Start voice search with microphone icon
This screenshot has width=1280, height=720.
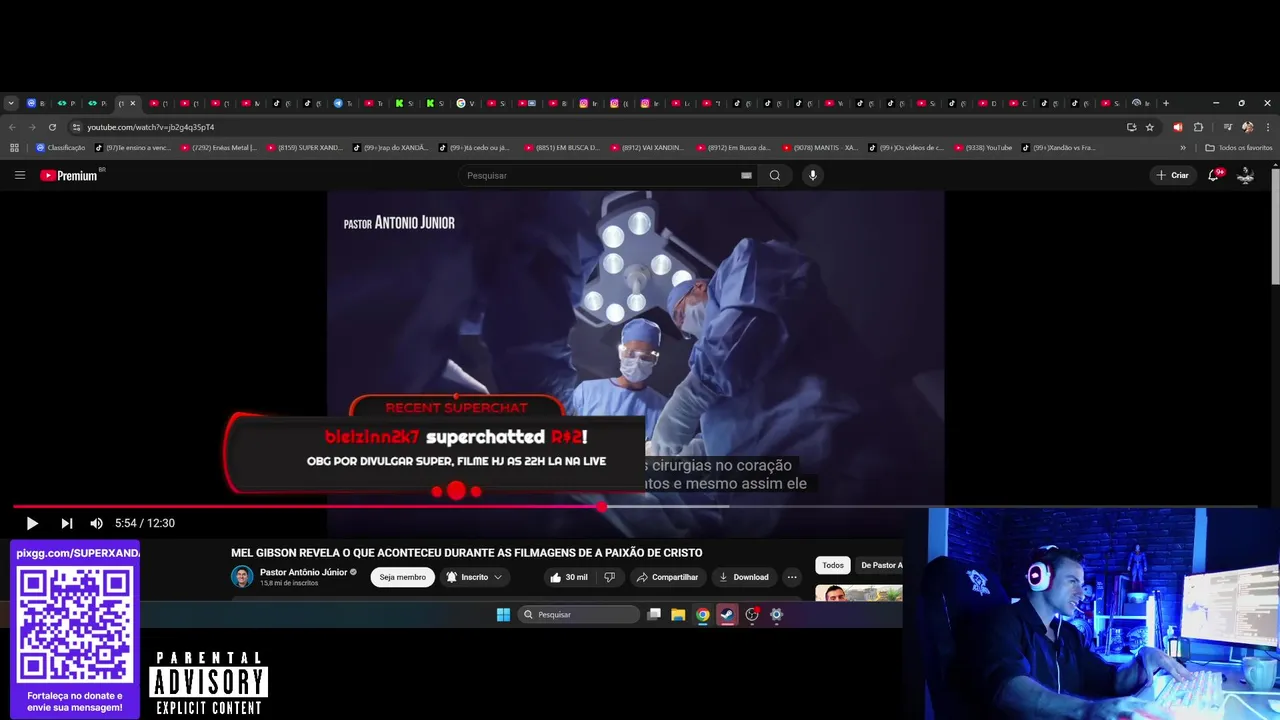point(812,175)
